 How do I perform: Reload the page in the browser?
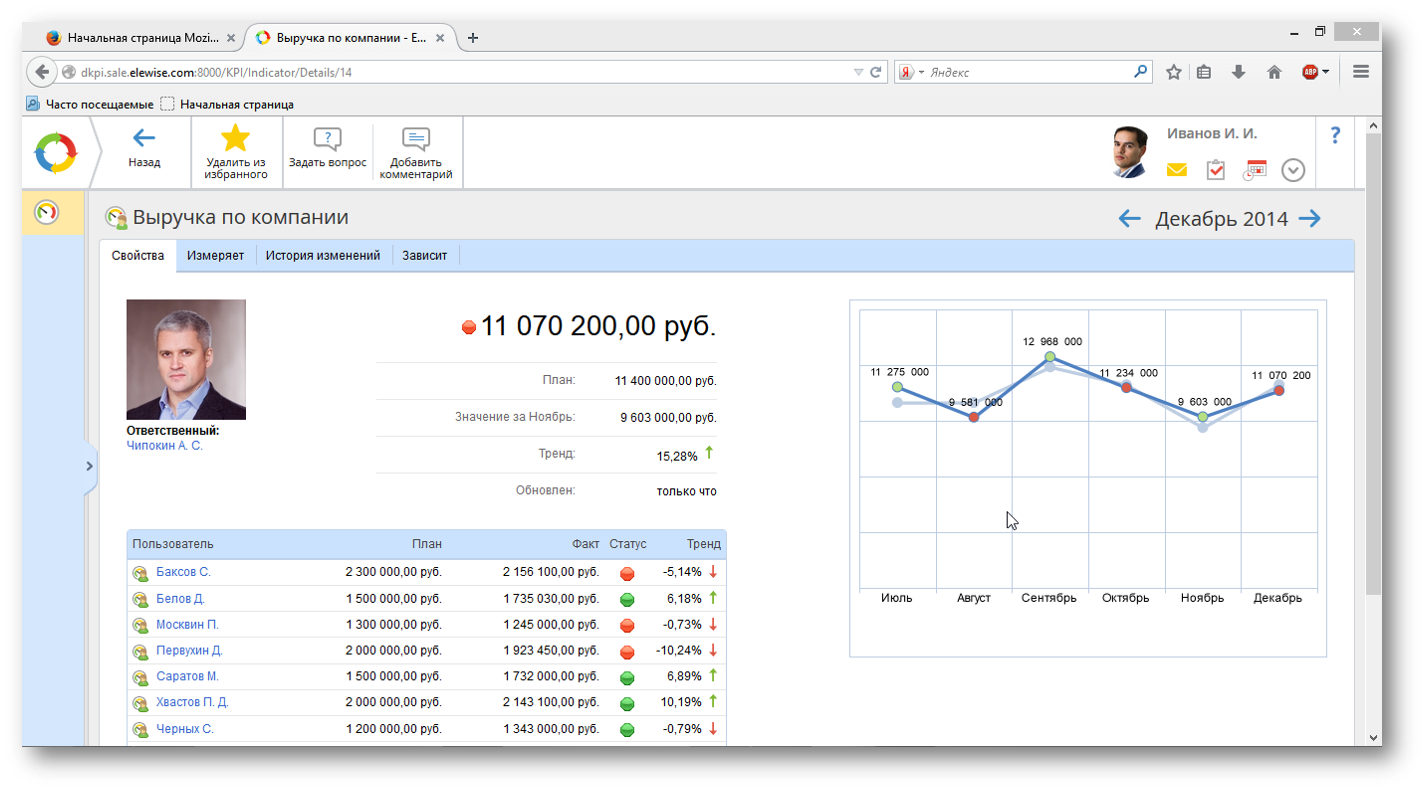point(876,72)
